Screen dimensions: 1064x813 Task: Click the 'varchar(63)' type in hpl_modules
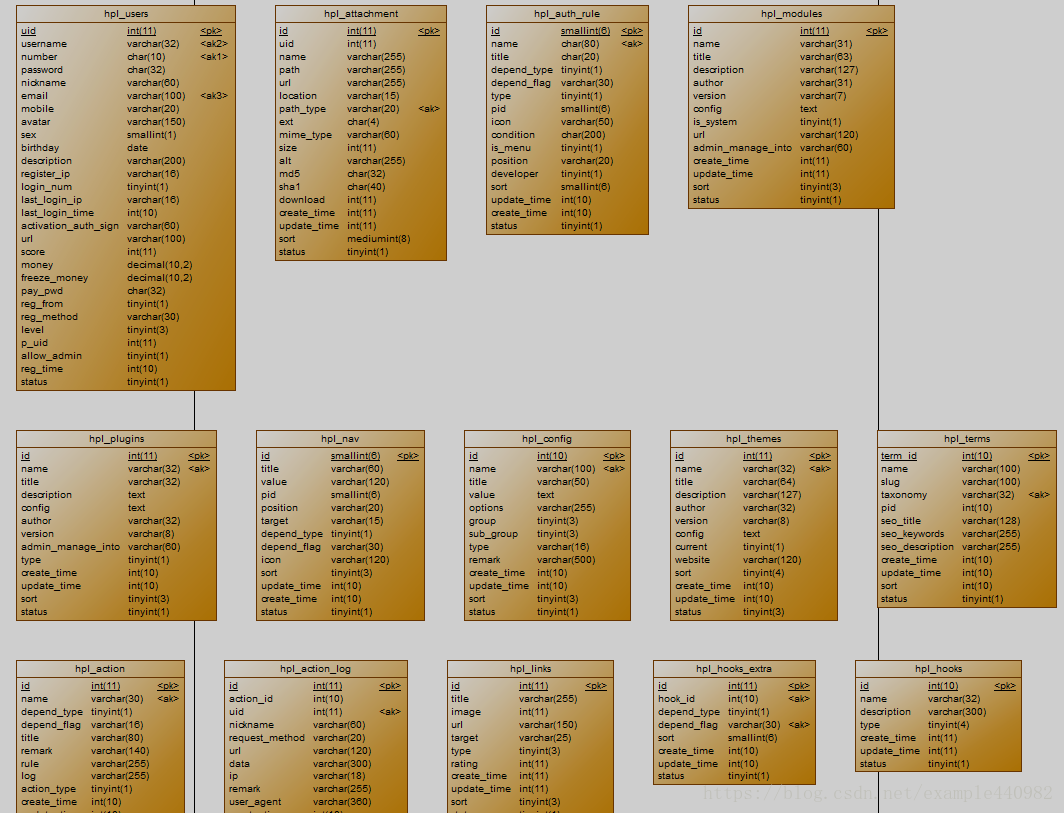pos(826,57)
